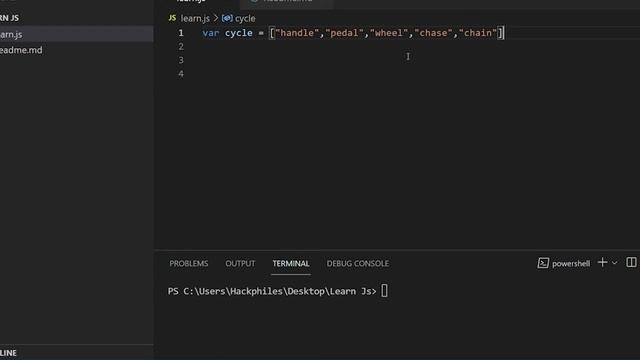640x360 pixels.
Task: Click the "pedal" string in code
Action: (x=344, y=33)
